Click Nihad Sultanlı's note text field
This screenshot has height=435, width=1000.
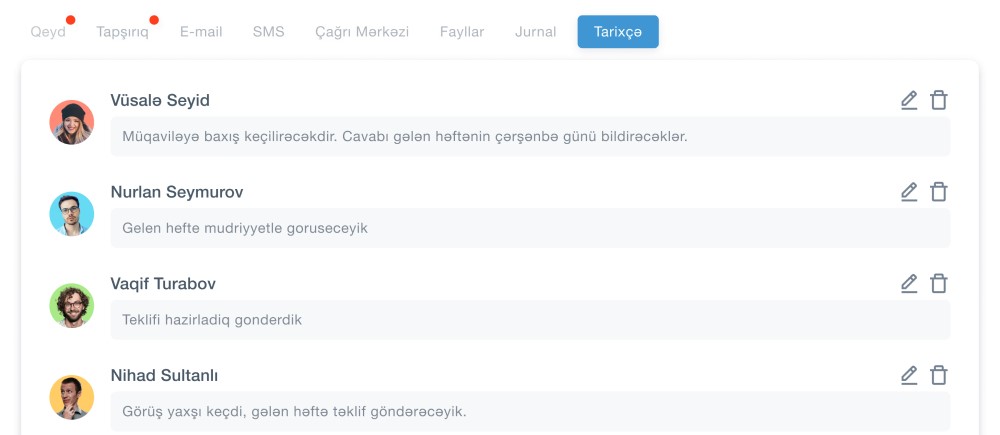[530, 411]
